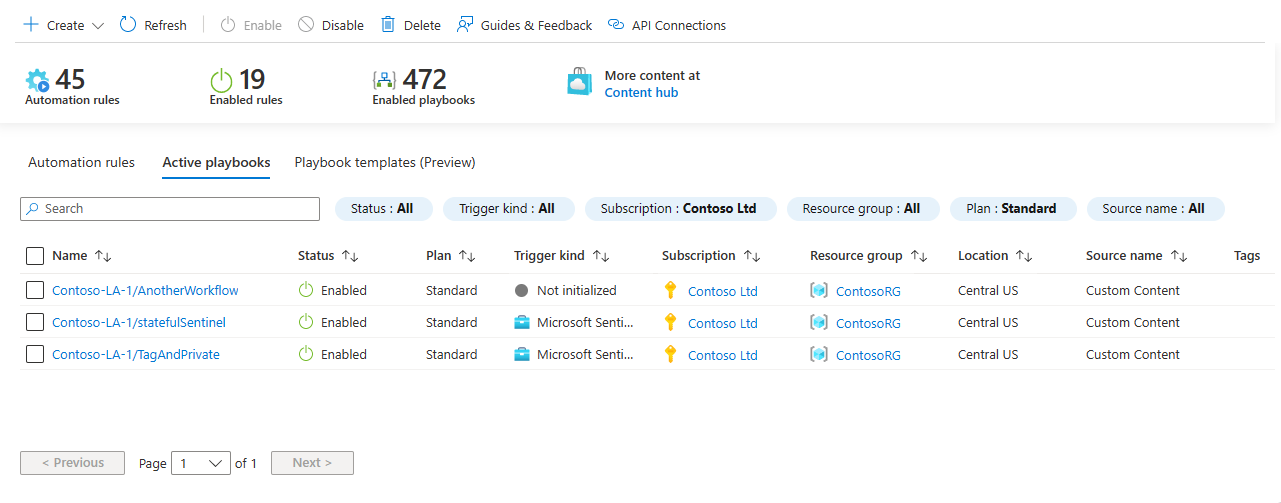Follow the Content hub link
Viewport: 1281px width, 503px height.
(x=641, y=93)
